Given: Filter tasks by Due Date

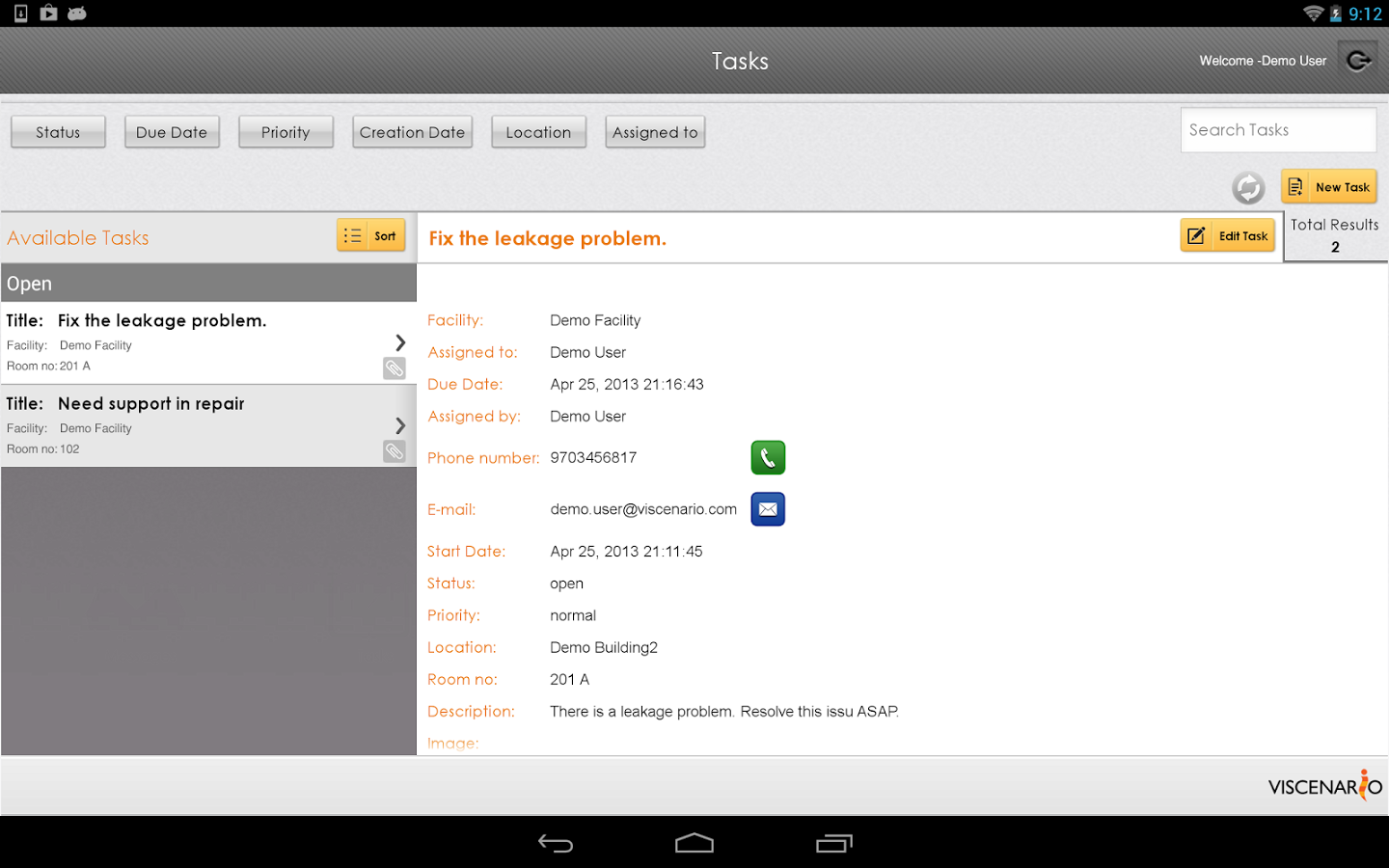Looking at the screenshot, I should coord(172,132).
